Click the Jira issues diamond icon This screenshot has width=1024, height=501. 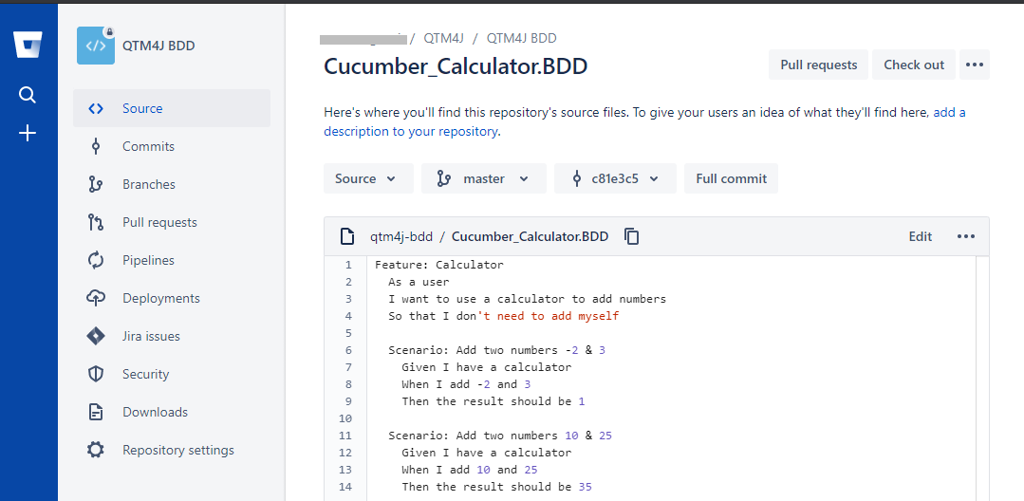point(96,336)
